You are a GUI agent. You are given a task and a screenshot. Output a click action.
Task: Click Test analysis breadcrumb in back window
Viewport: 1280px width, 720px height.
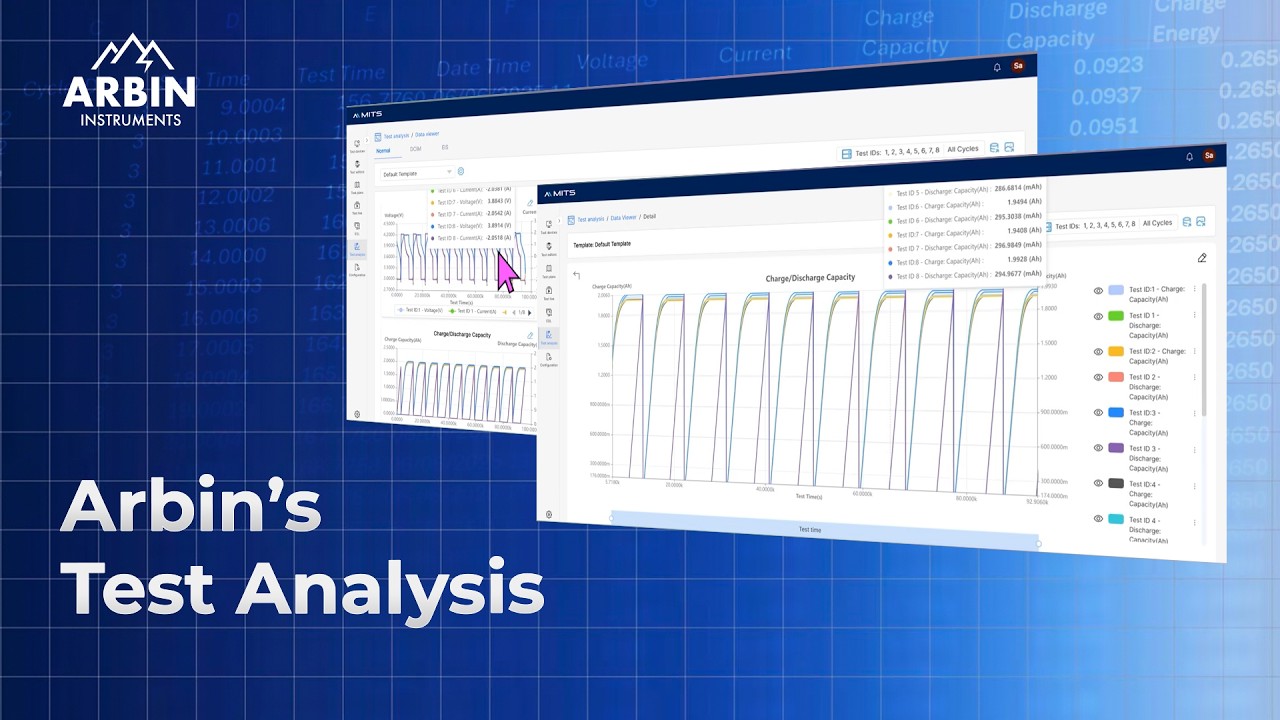coord(396,136)
